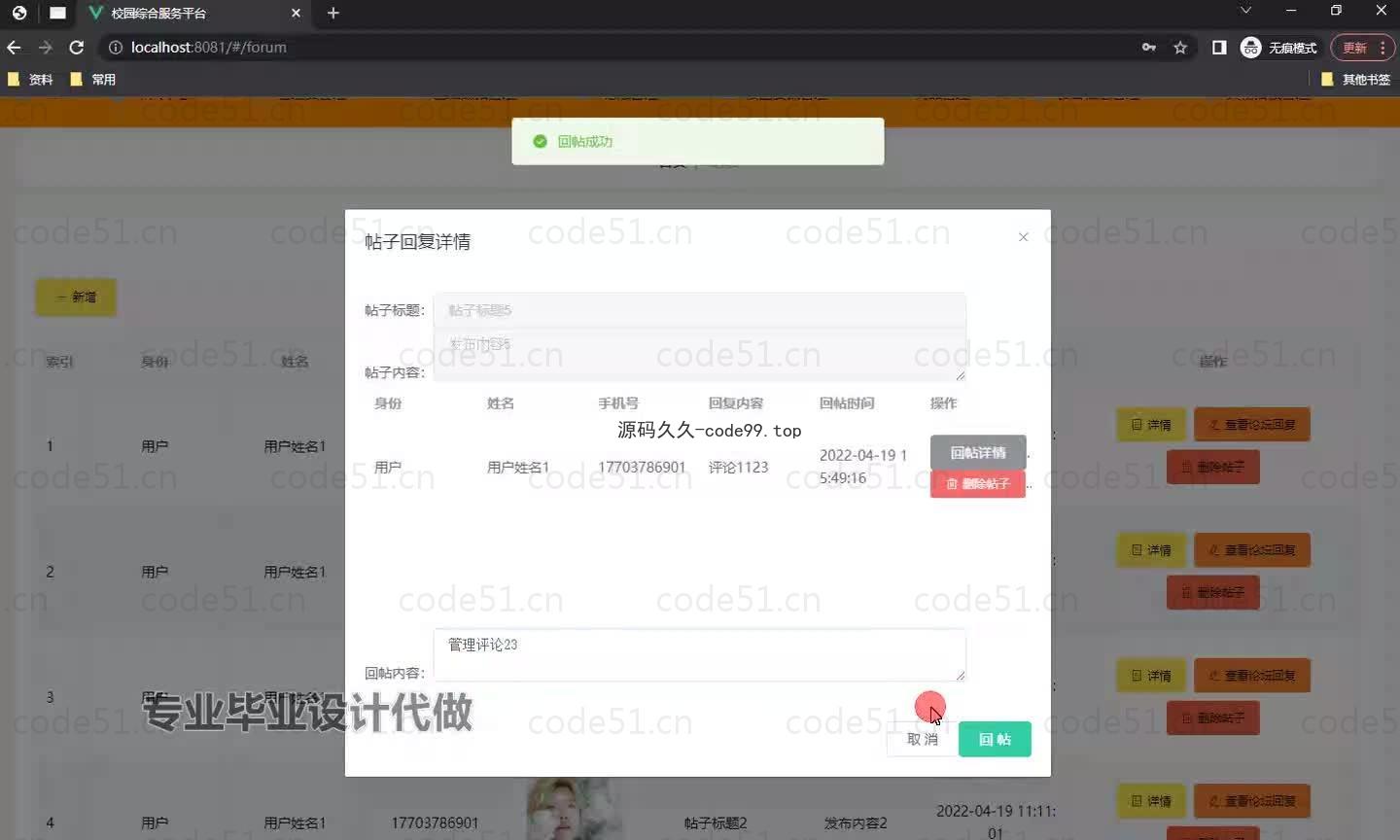Click row 4 photo thumbnail

point(574,809)
